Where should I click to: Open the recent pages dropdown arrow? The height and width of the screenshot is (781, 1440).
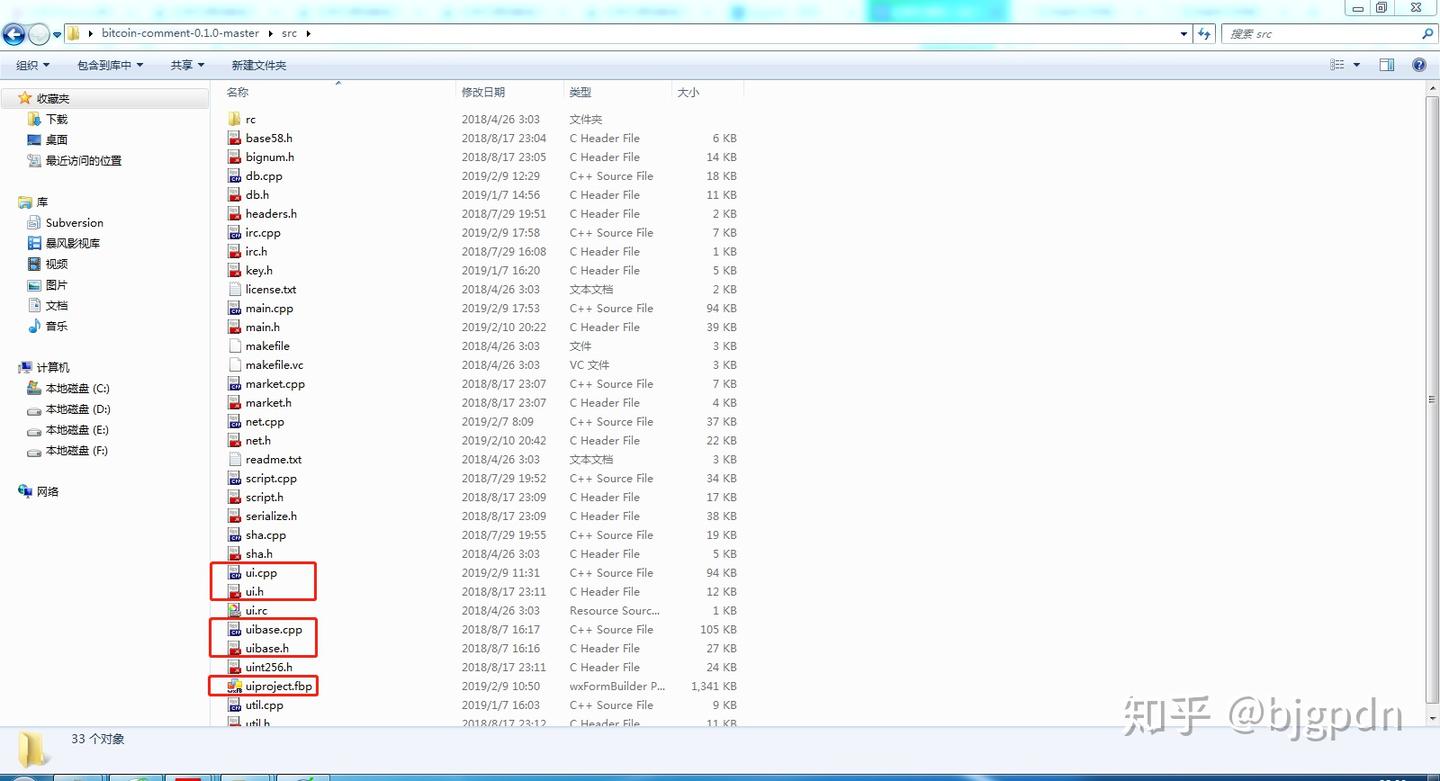[57, 34]
